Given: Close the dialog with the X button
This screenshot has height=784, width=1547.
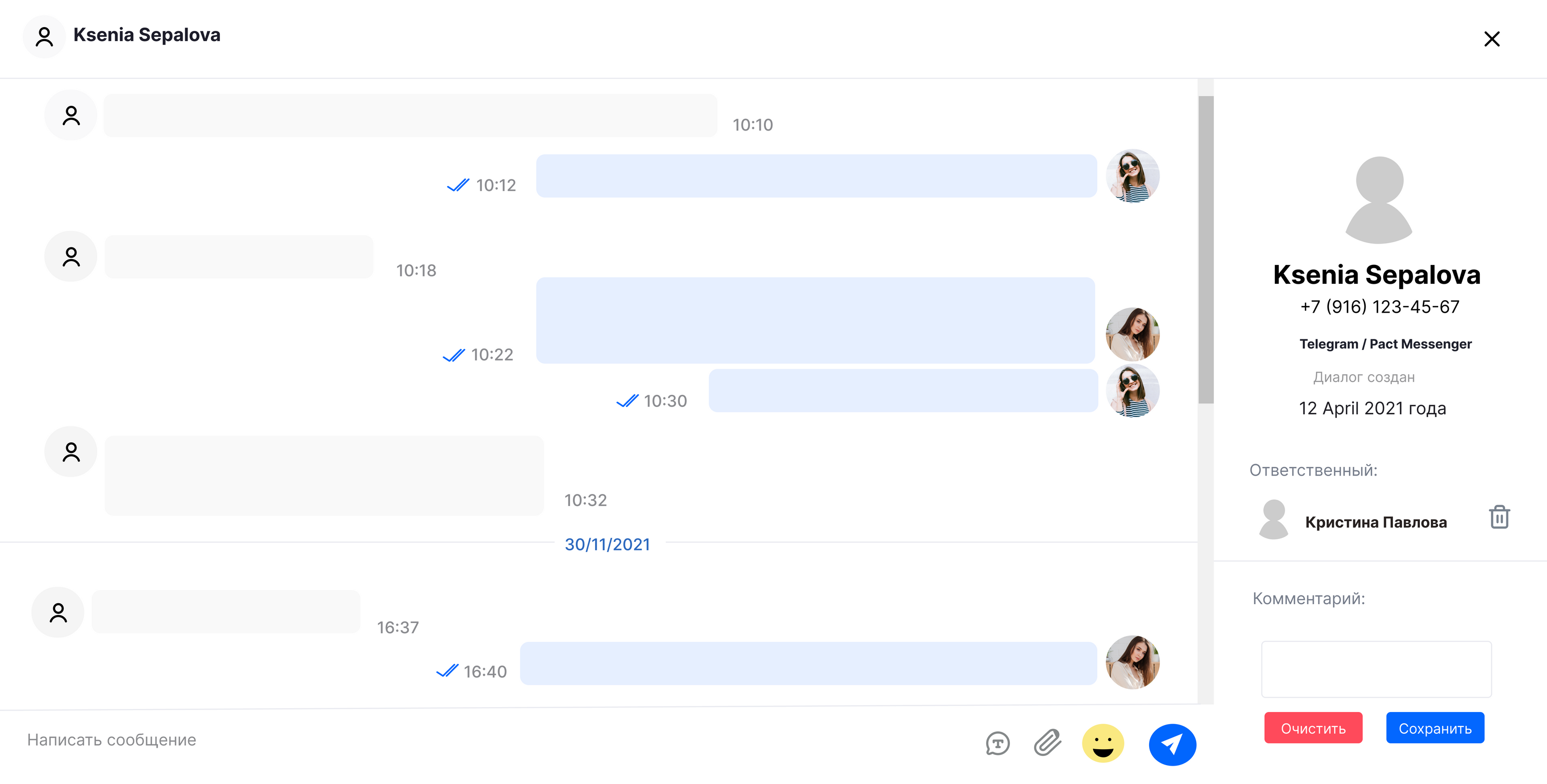Looking at the screenshot, I should click(1491, 39).
